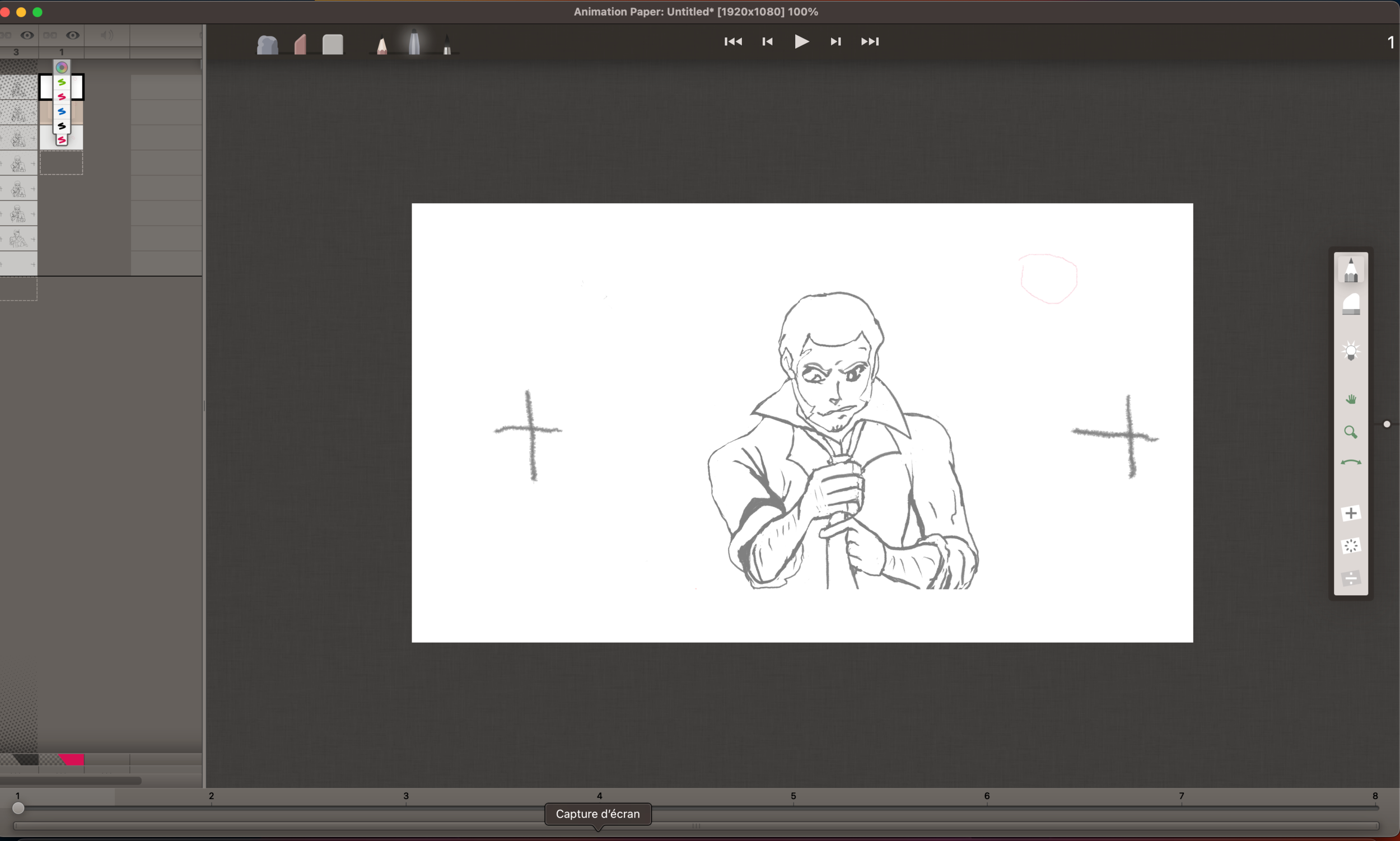
Task: Pick the rotate view curved arrow tool
Action: pos(1351,463)
